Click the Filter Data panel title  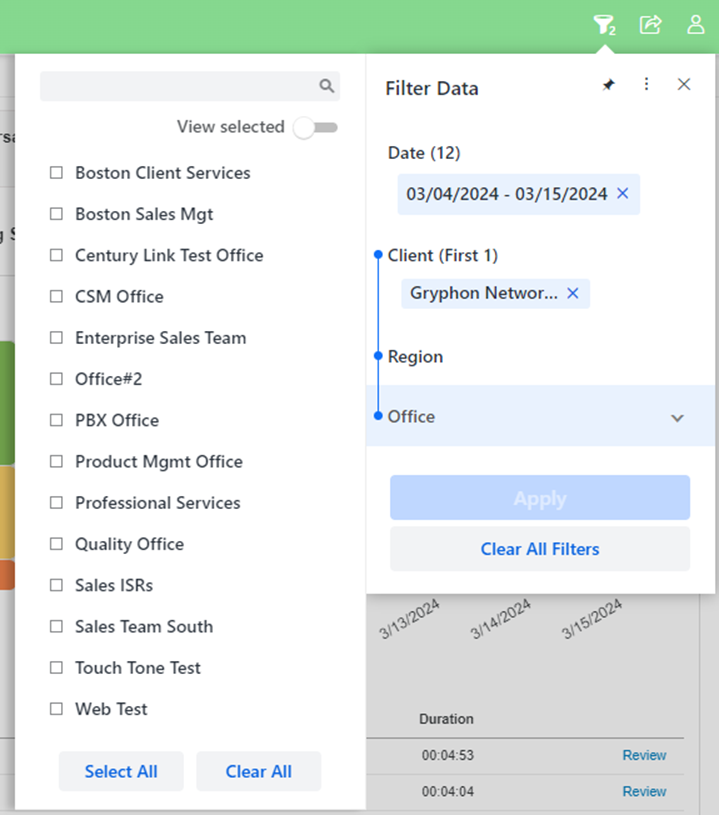pos(432,88)
